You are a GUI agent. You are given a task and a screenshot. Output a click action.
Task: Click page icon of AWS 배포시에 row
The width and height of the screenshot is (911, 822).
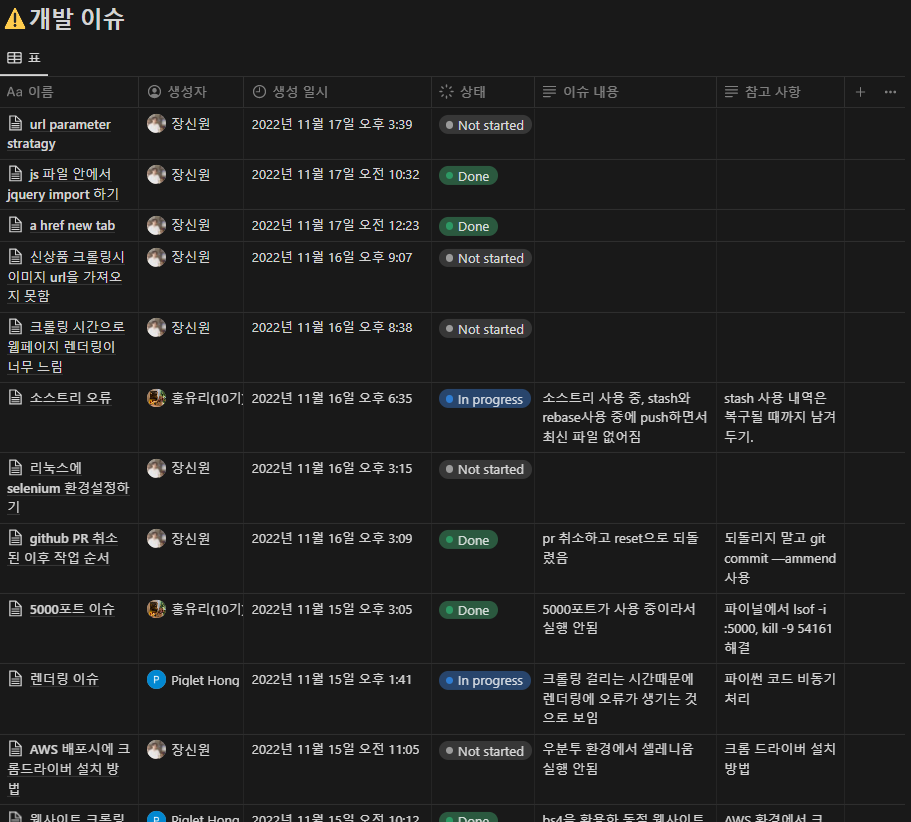tap(16, 749)
